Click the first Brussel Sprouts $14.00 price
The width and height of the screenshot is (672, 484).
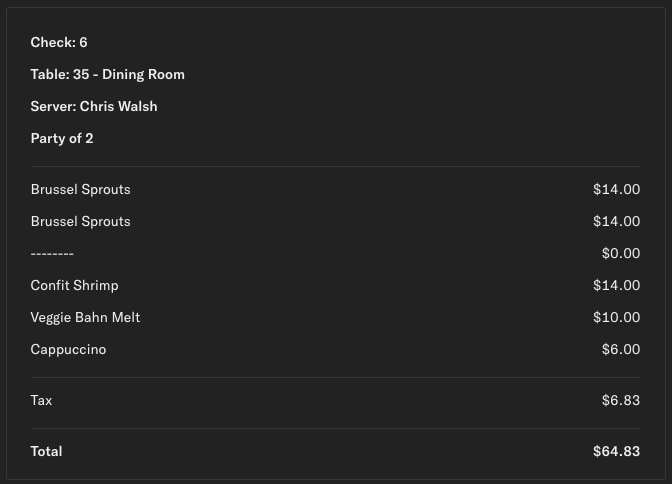(x=616, y=189)
